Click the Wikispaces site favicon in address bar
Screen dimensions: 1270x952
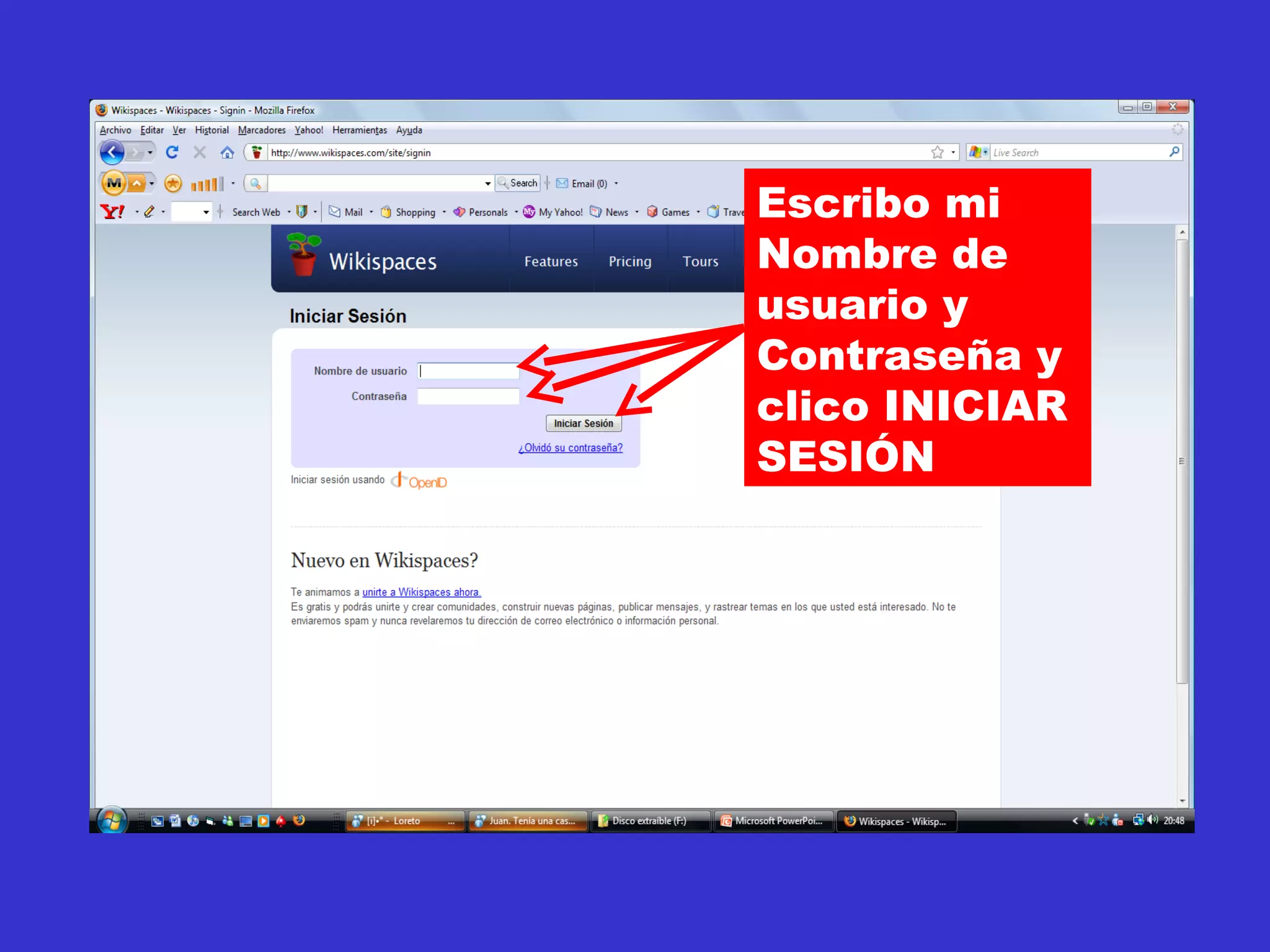tap(257, 152)
